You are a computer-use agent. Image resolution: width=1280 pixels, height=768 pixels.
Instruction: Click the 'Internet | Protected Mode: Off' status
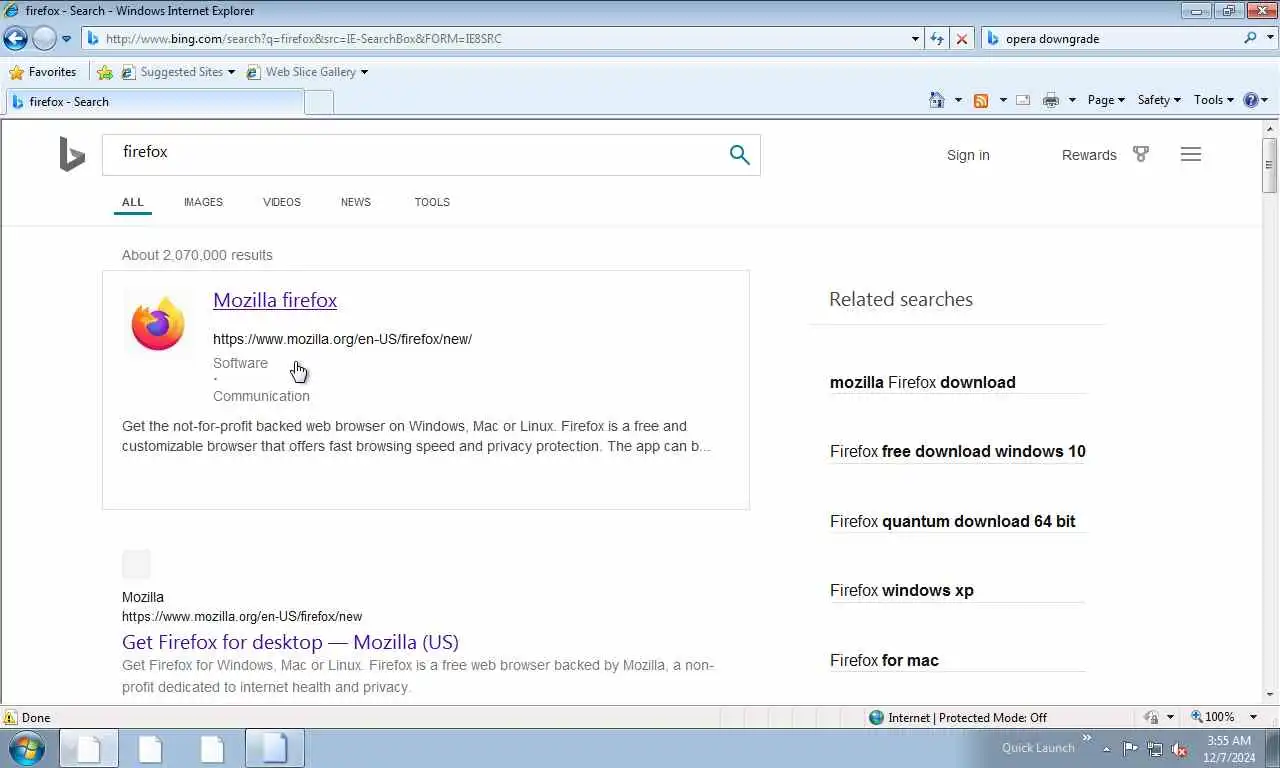coord(958,717)
